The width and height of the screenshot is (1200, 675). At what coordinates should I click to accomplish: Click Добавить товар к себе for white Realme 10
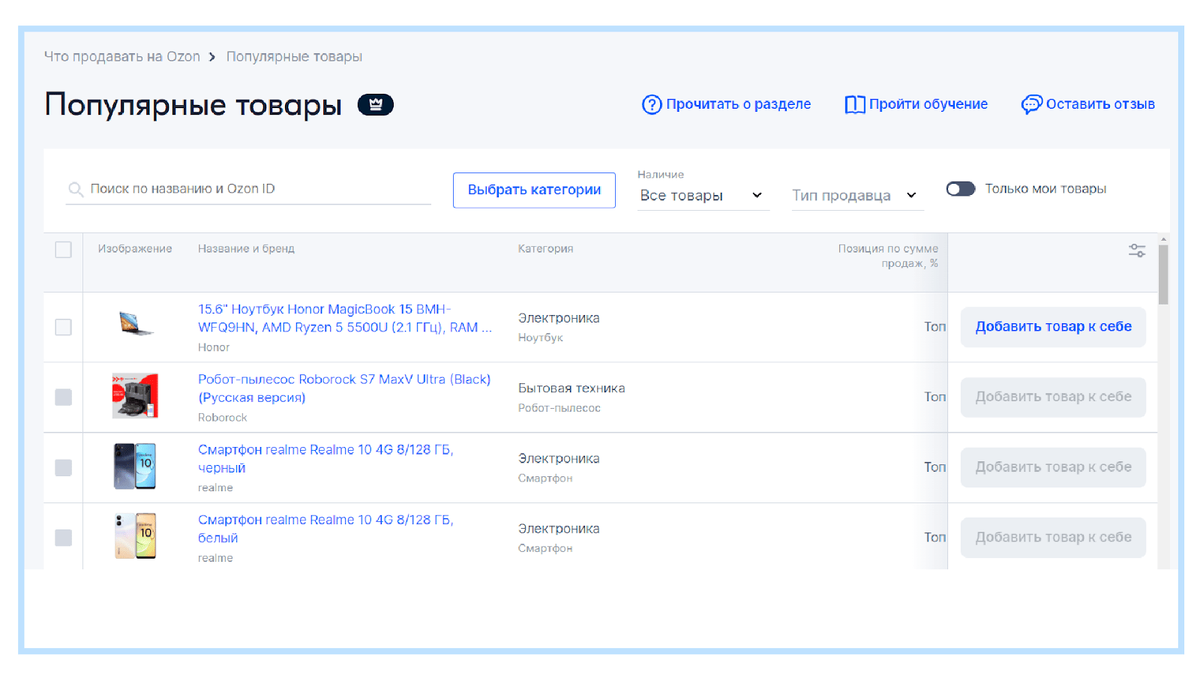1053,537
